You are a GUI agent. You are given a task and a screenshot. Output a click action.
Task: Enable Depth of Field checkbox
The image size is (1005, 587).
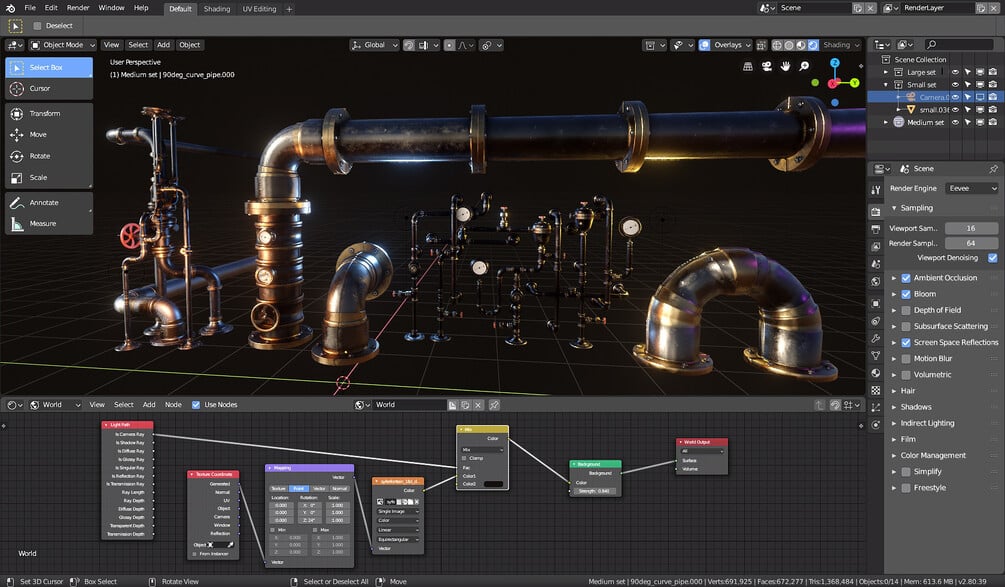pos(906,310)
